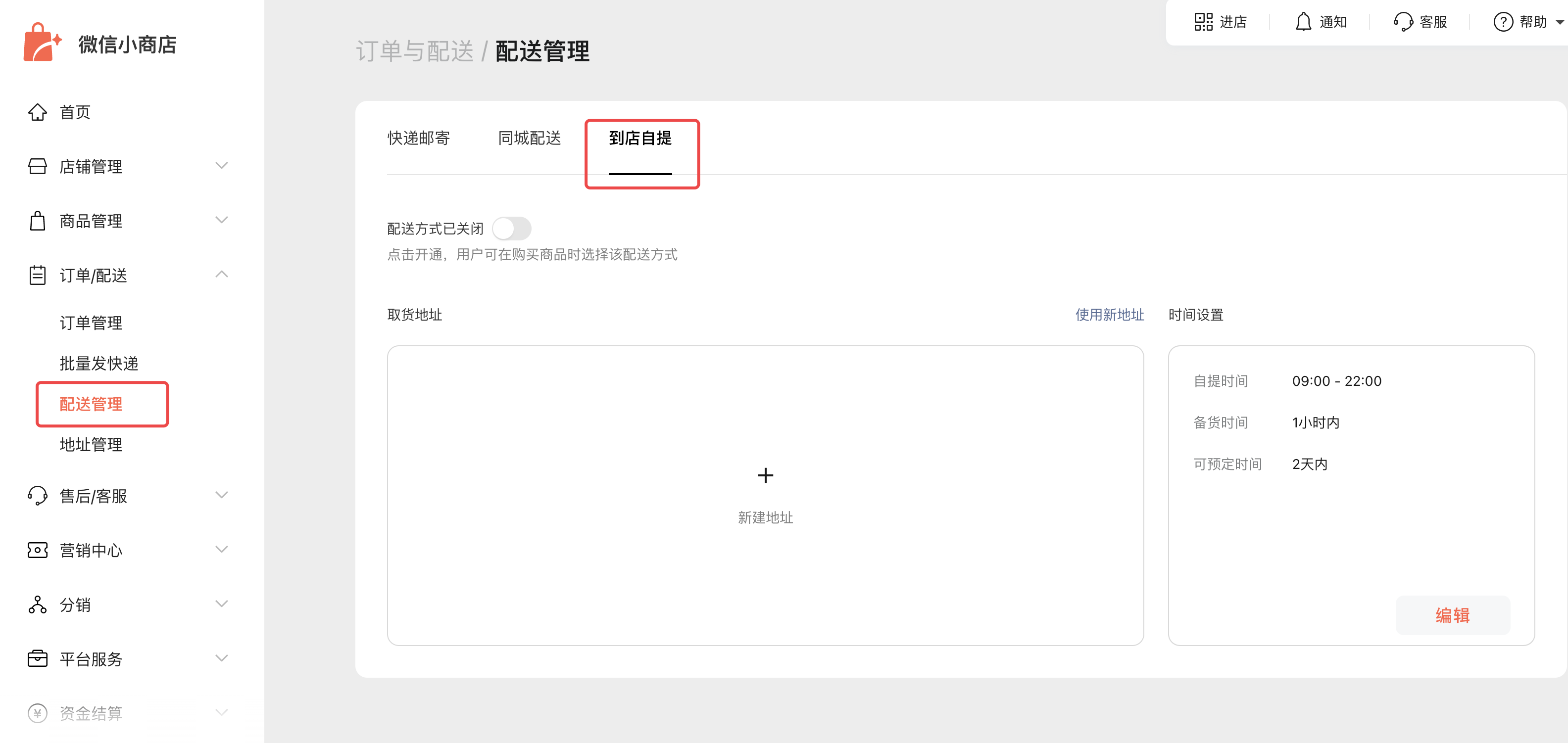Open the 帮助 dropdown arrow

pos(1560,23)
